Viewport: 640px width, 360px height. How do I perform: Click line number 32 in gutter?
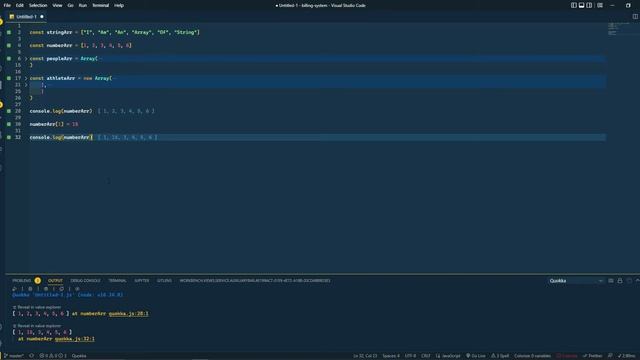pos(18,137)
